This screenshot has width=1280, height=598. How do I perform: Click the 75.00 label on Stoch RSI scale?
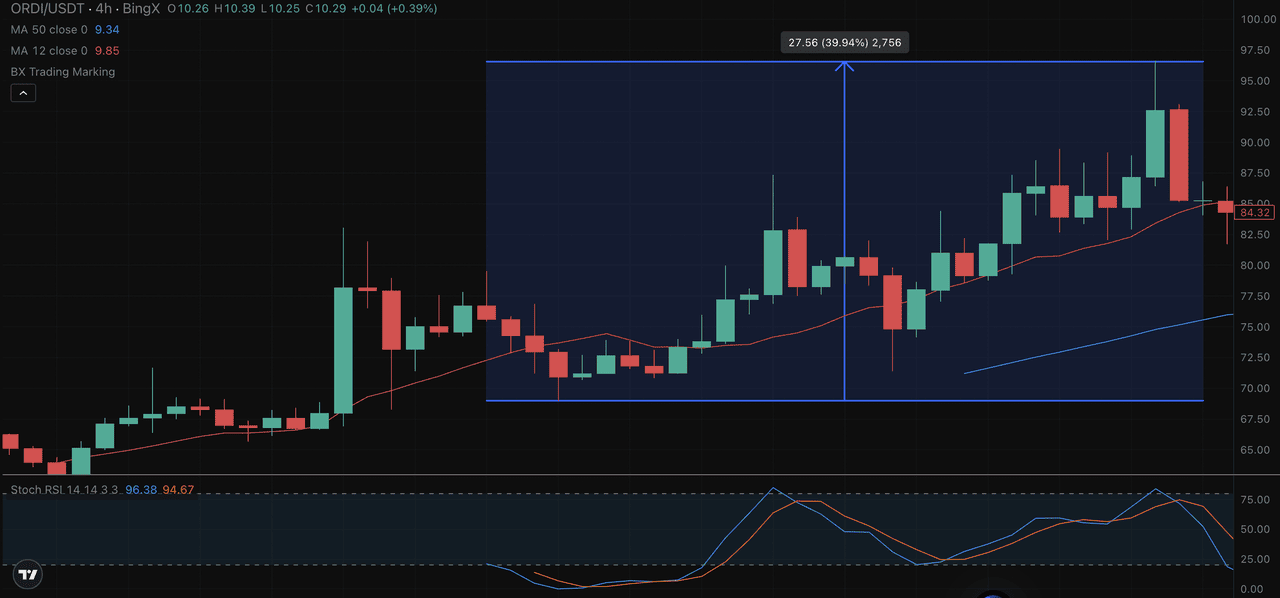(x=1255, y=500)
